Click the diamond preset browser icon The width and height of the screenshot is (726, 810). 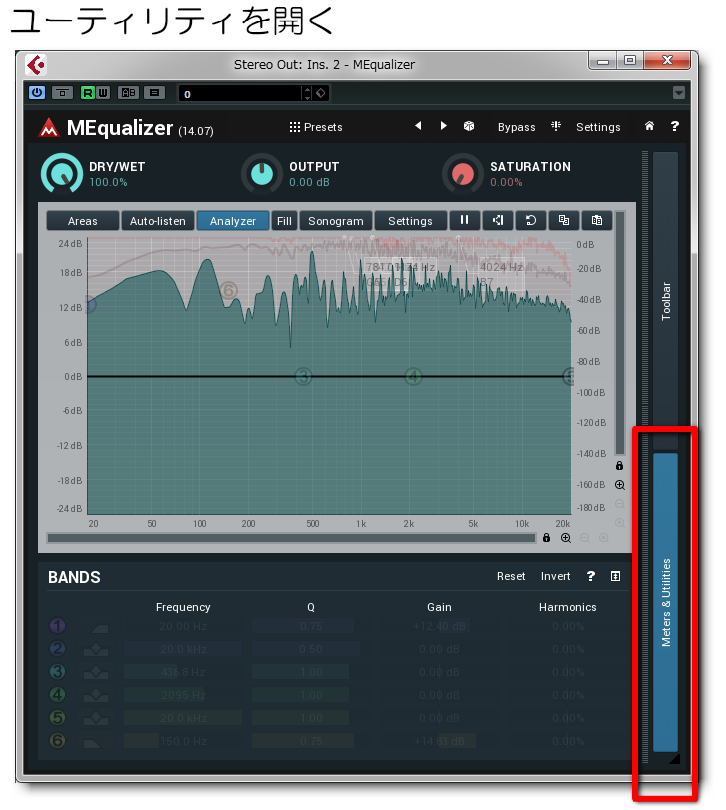click(321, 94)
